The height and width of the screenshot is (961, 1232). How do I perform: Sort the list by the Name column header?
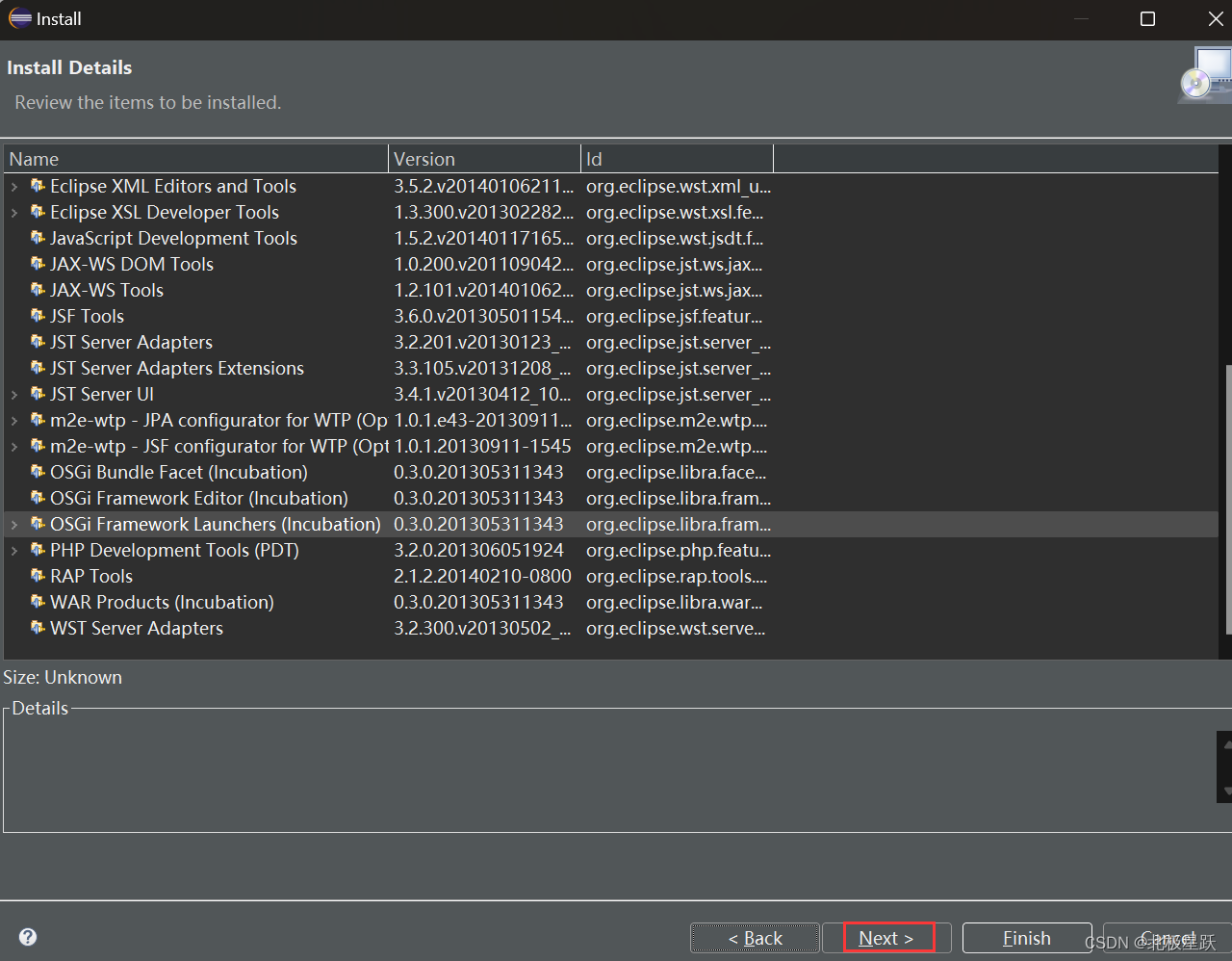pyautogui.click(x=196, y=159)
